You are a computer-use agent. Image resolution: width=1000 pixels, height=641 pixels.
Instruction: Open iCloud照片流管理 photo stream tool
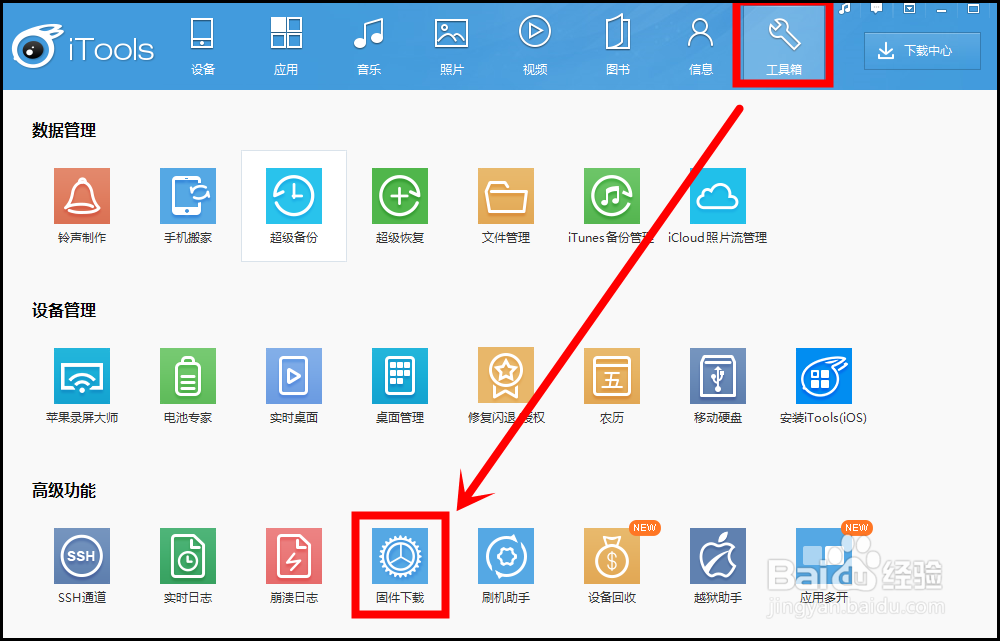pos(717,196)
